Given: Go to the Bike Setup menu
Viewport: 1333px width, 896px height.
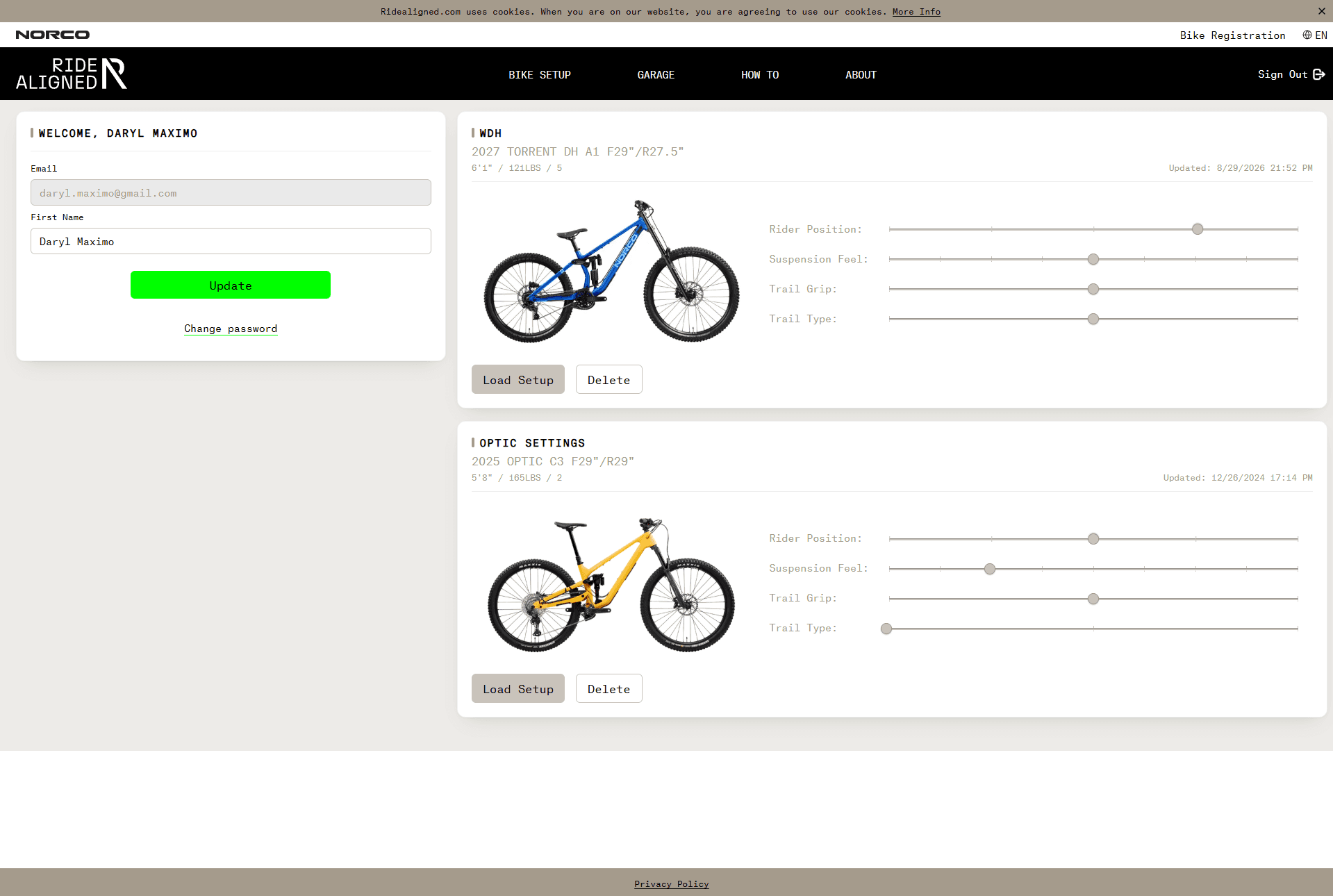Looking at the screenshot, I should 540,75.
